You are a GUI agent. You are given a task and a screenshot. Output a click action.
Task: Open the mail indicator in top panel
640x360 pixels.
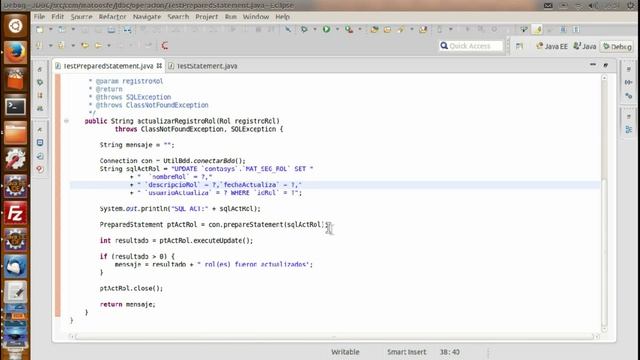(x=548, y=6)
